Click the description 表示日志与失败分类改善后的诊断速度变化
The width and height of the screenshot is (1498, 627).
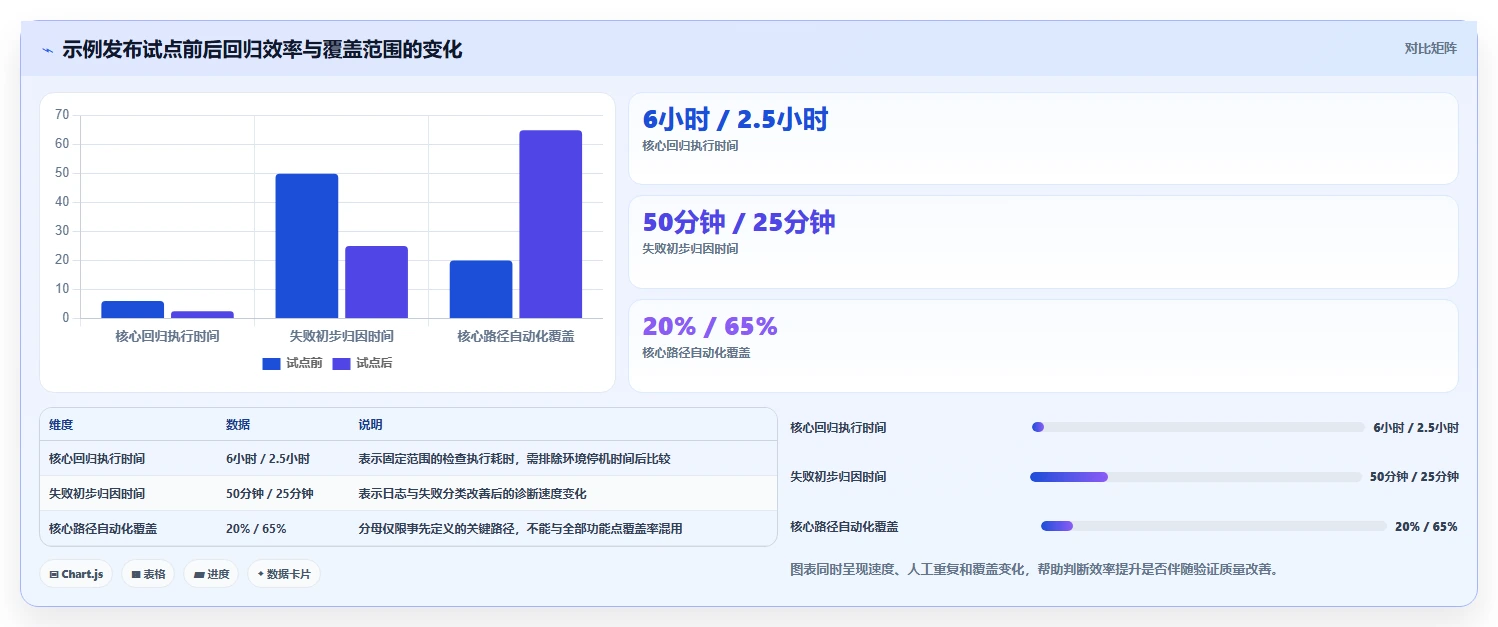tap(472, 494)
